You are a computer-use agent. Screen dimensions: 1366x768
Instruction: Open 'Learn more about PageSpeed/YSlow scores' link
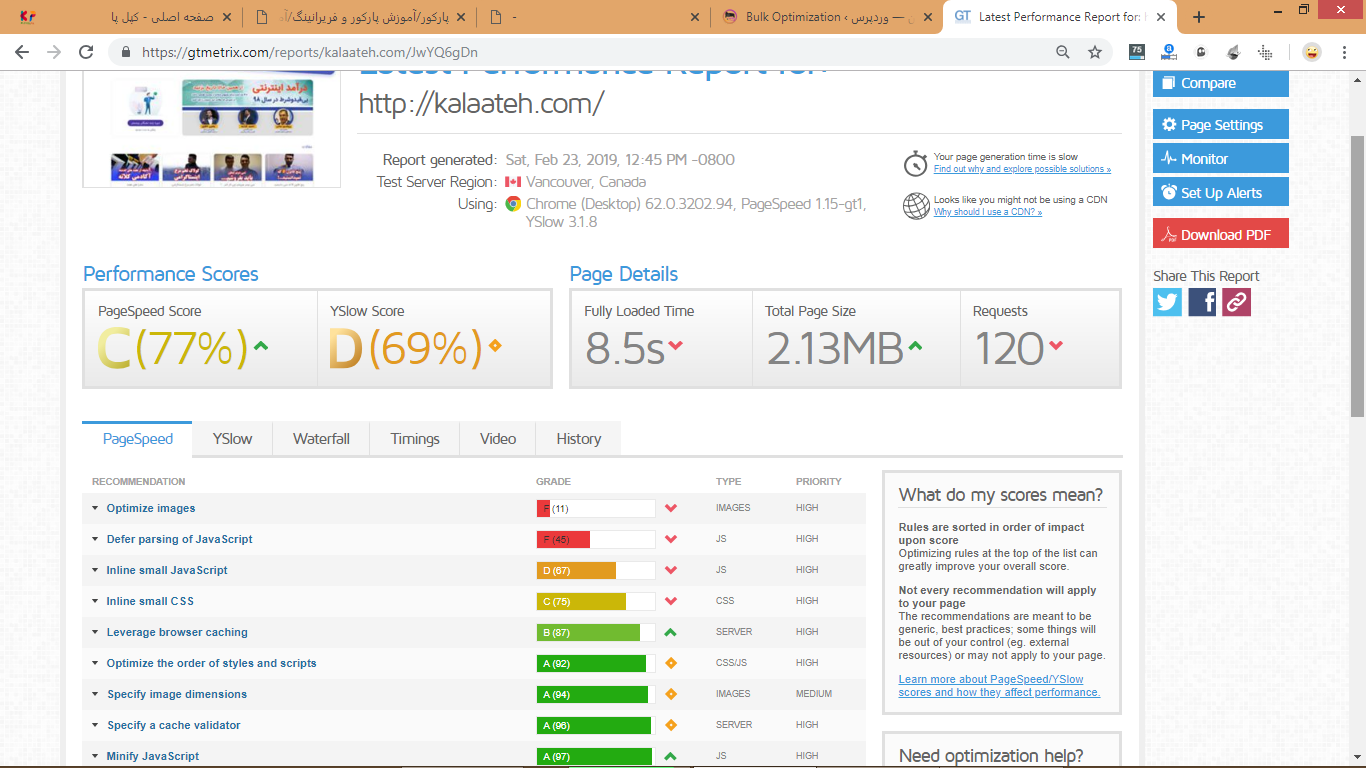point(999,686)
